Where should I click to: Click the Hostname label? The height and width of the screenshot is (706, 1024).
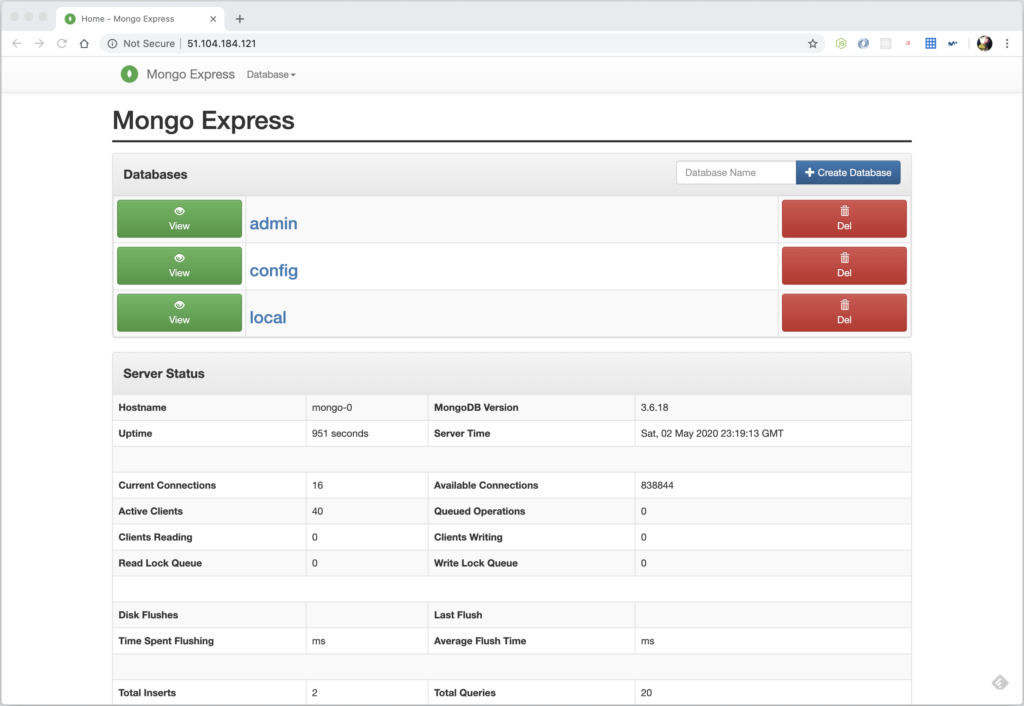click(x=142, y=408)
